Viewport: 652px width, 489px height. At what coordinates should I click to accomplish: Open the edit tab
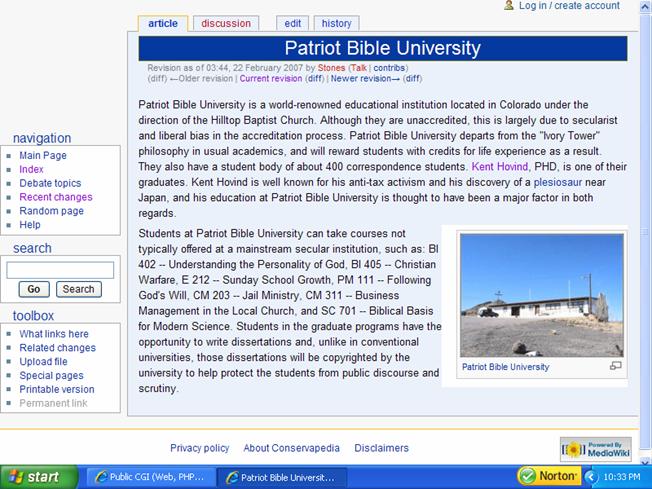tap(292, 24)
